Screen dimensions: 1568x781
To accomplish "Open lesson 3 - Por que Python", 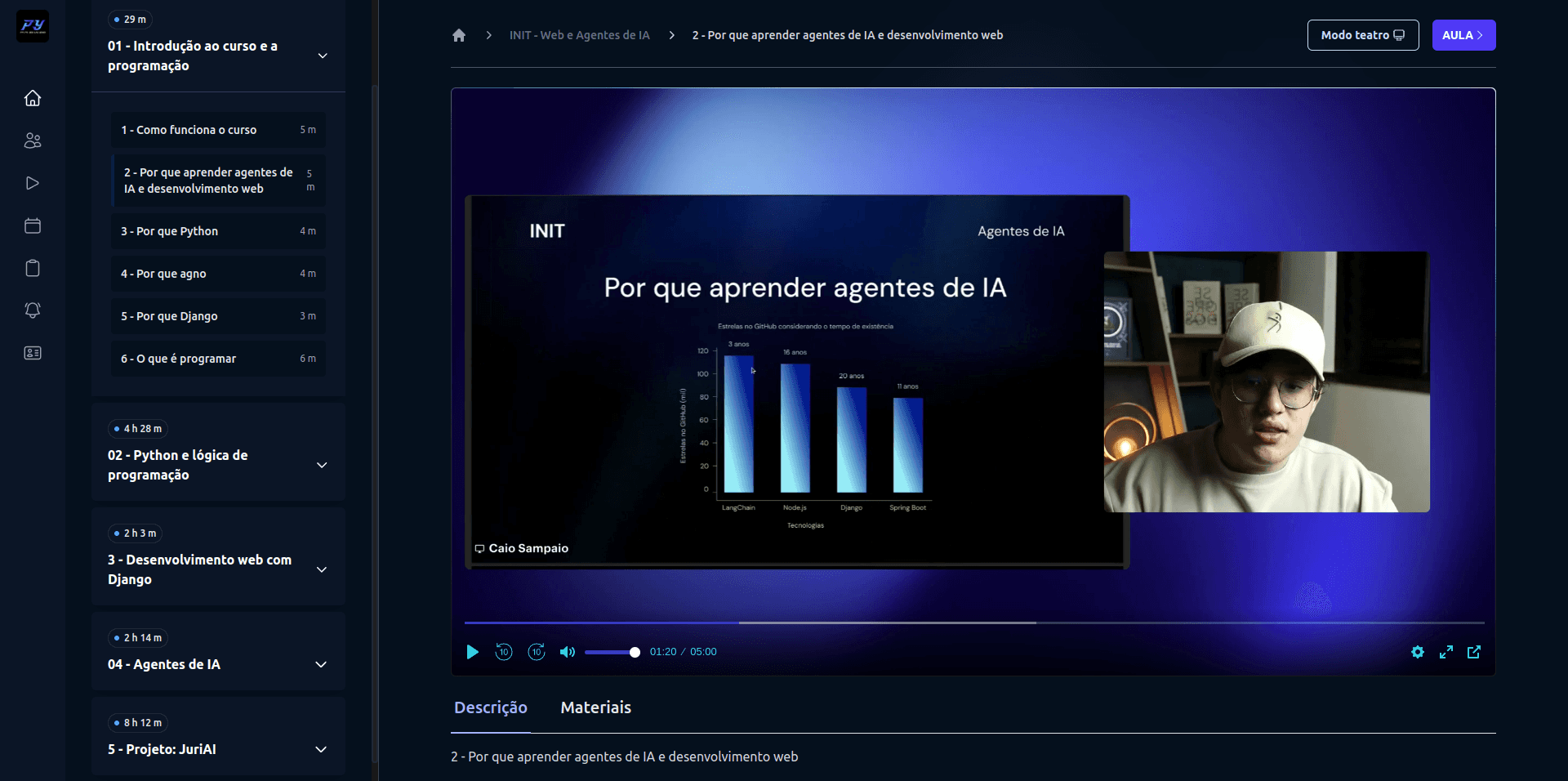I will click(217, 231).
